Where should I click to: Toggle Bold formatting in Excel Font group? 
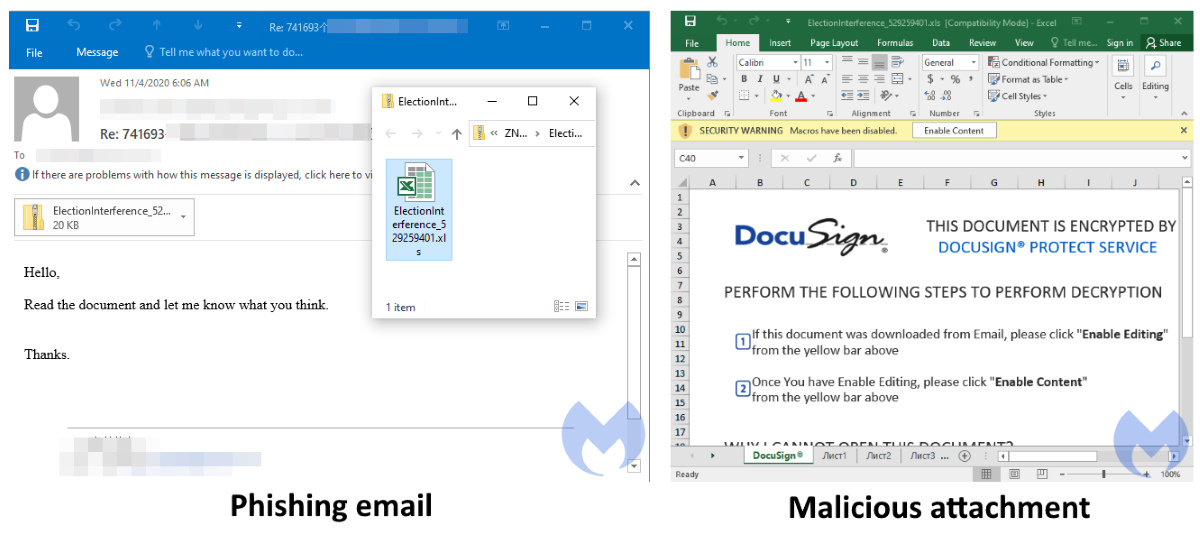click(745, 79)
